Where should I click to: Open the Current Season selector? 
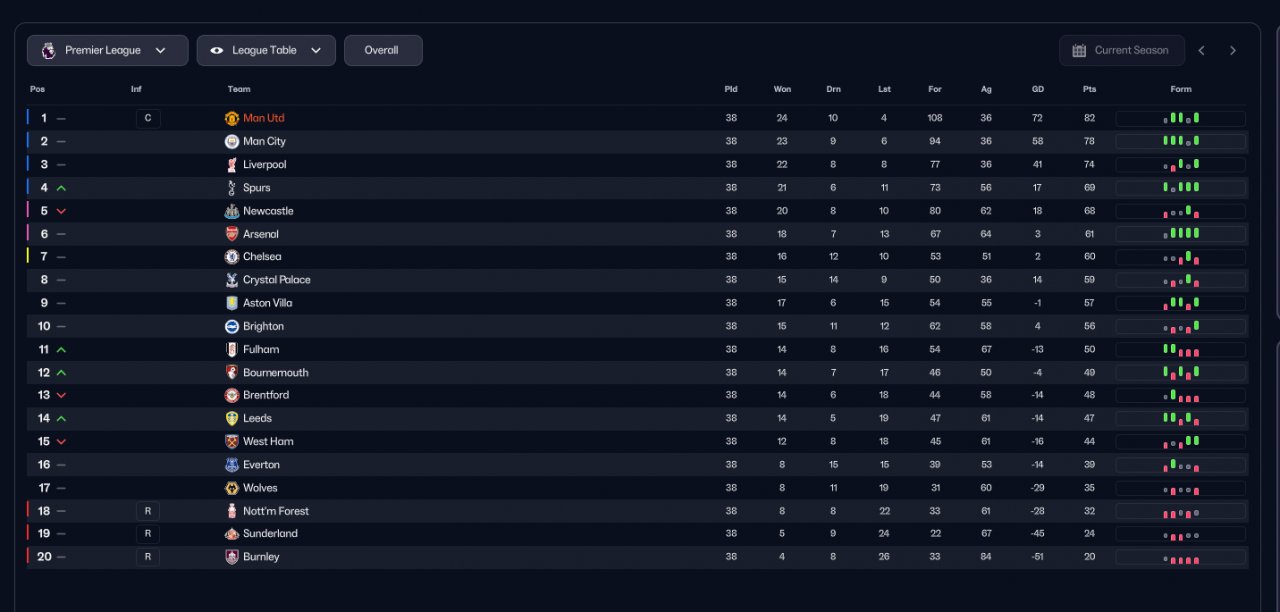1122,51
